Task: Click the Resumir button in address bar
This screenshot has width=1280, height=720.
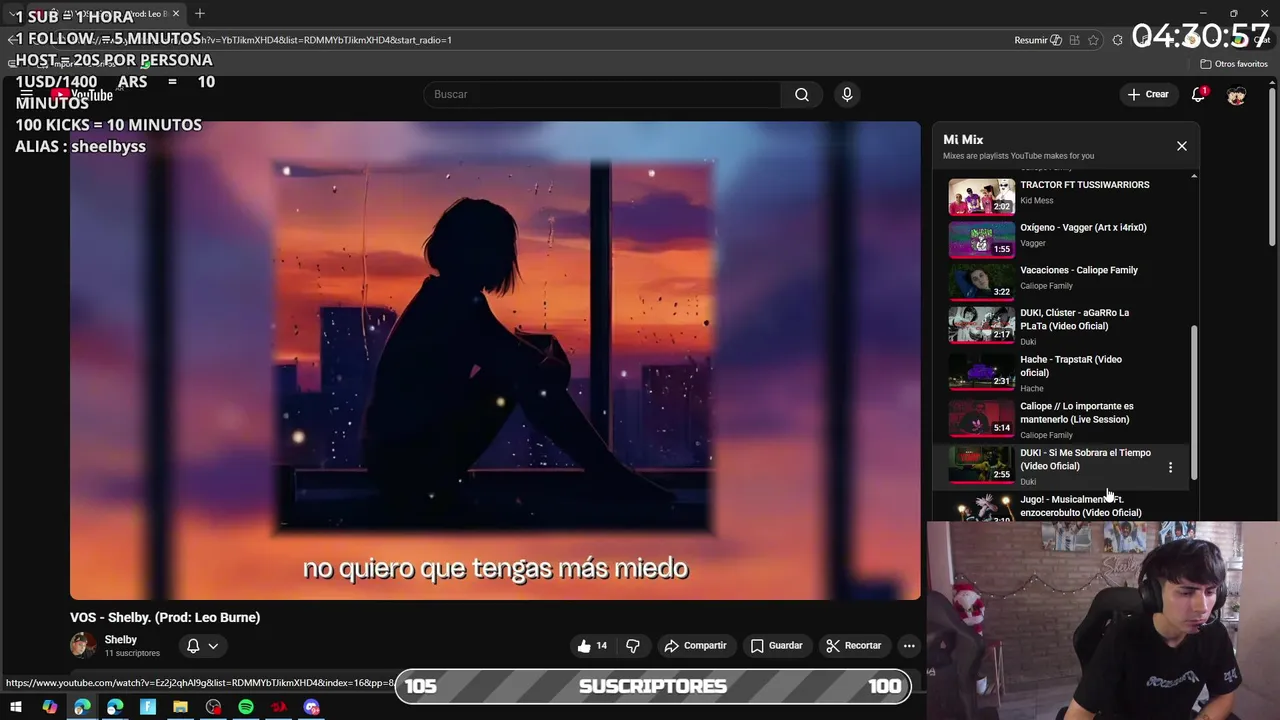Action: (1037, 40)
